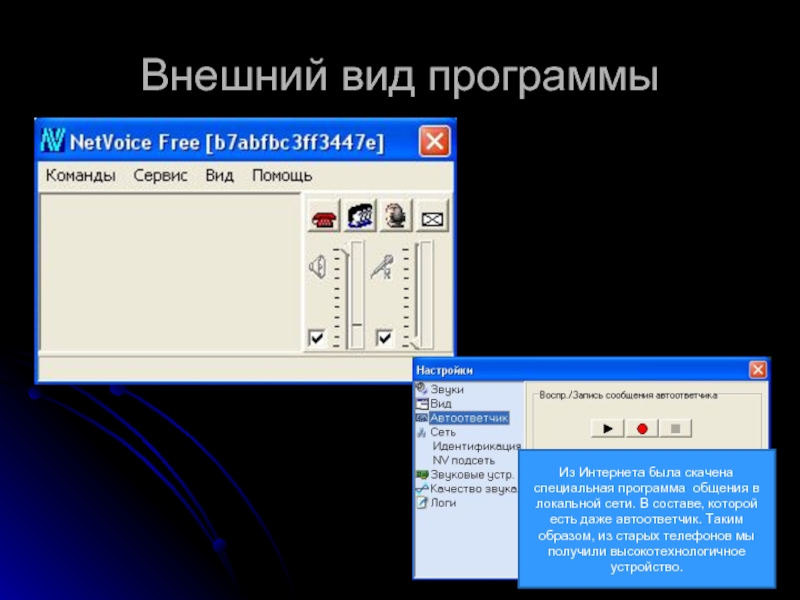Click the Звуковые устр. sound card icon
800x600 pixels.
click(421, 474)
